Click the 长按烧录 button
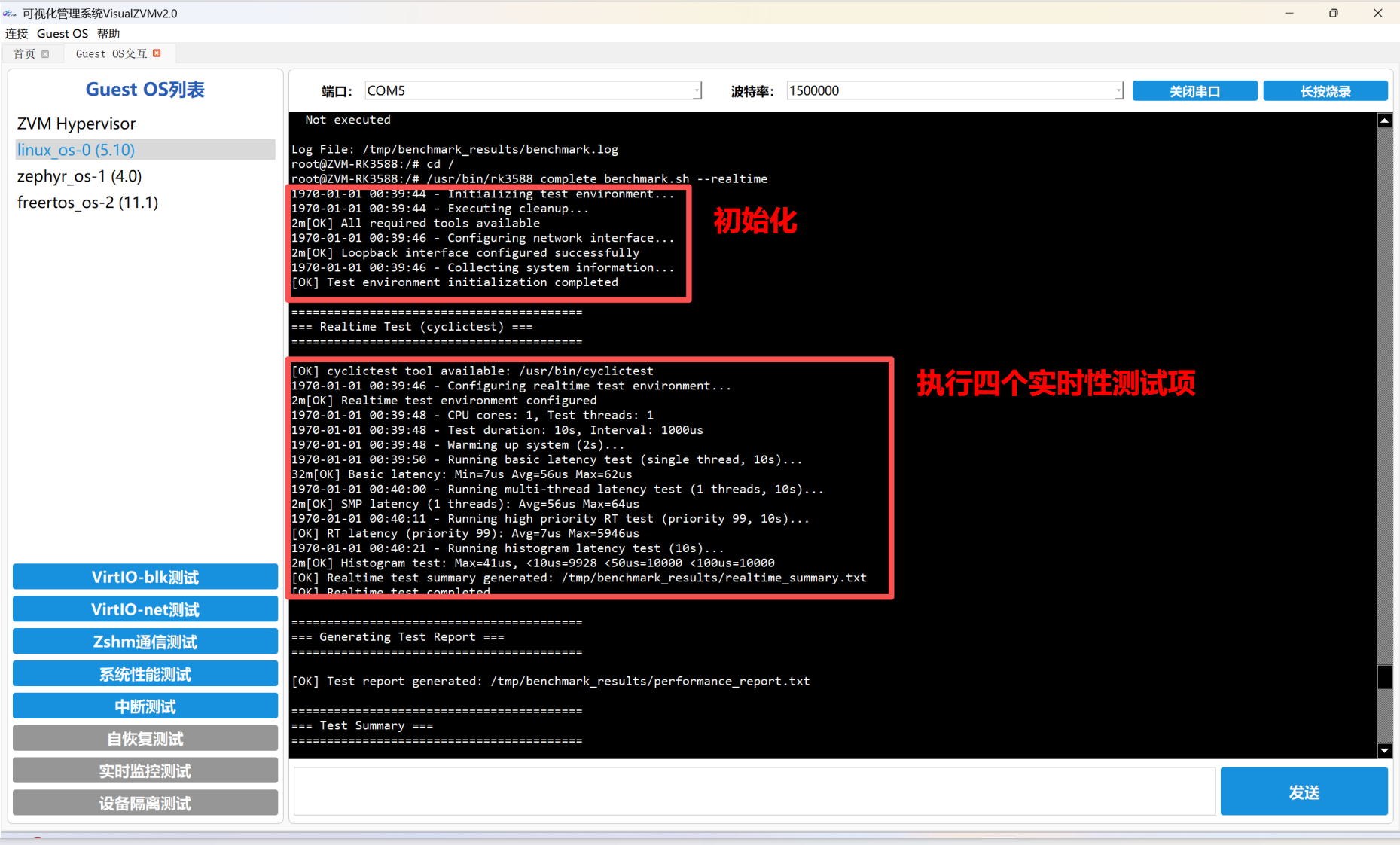 pyautogui.click(x=1325, y=91)
